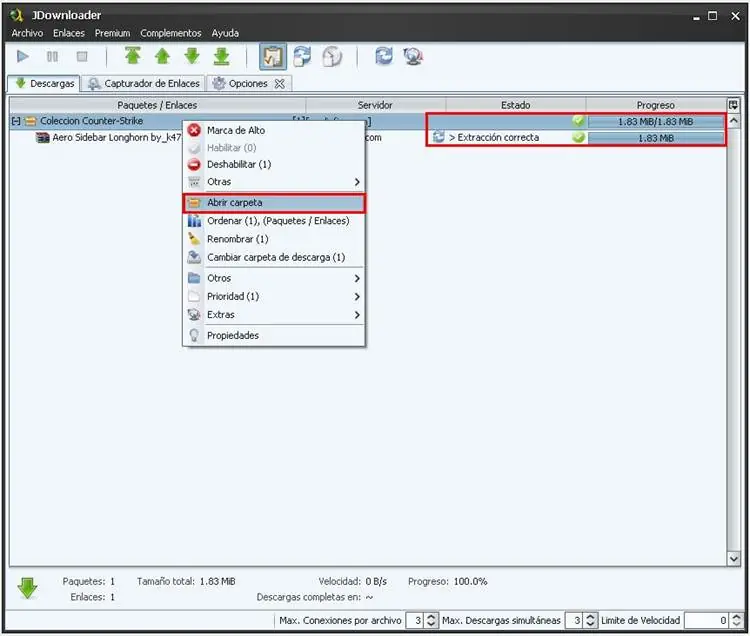Open Propiedades from the context menu
The width and height of the screenshot is (750, 636).
tap(274, 336)
